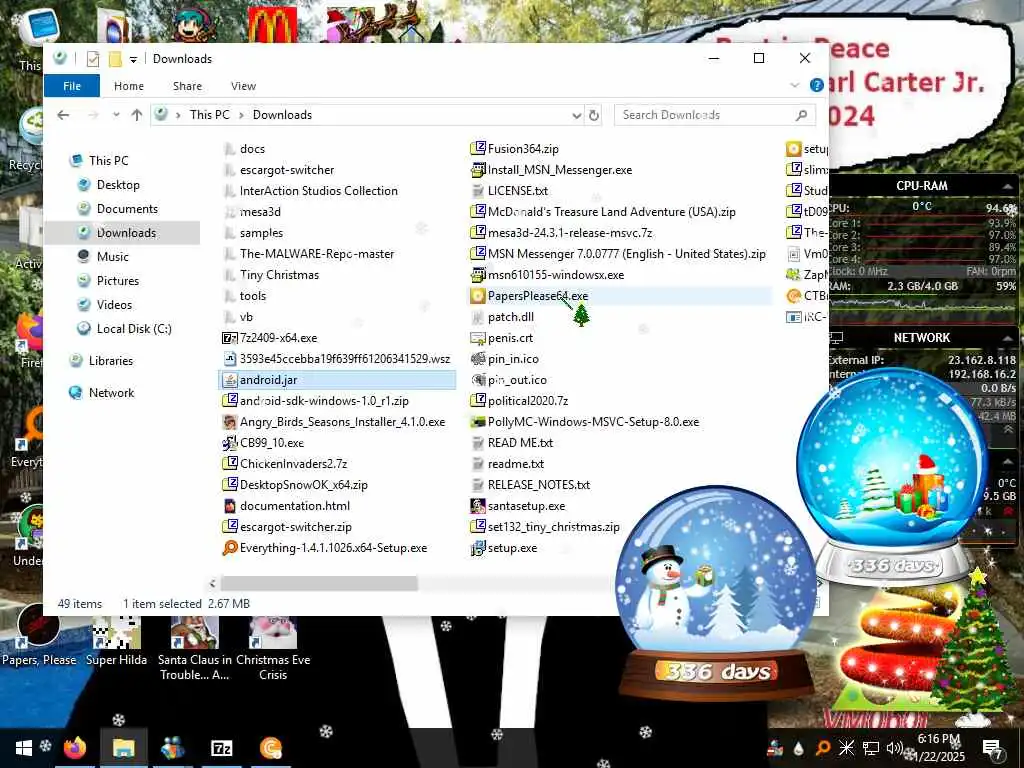The width and height of the screenshot is (1024, 768).
Task: Click the New folder quick access icon
Action: click(115, 59)
